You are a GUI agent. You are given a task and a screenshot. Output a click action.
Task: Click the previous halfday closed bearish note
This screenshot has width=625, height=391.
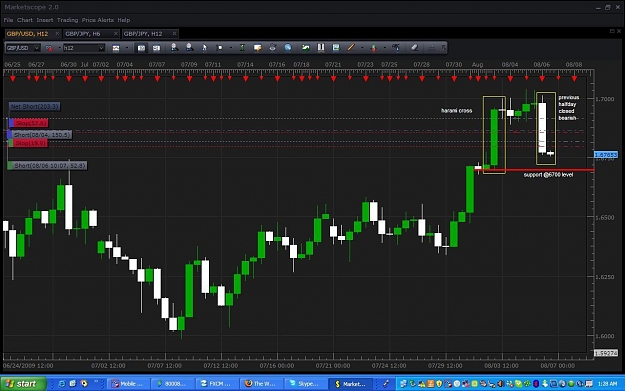pos(568,108)
